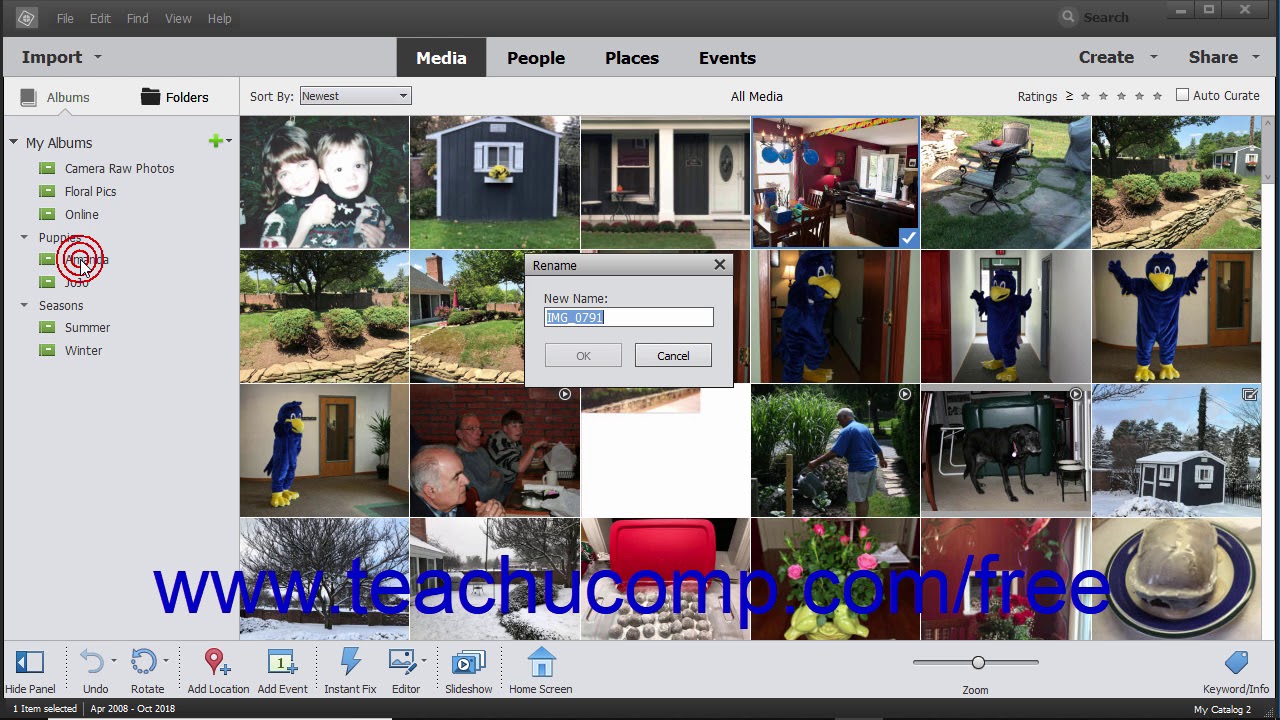The image size is (1280, 720).
Task: Click the New Name text field
Action: 629,317
